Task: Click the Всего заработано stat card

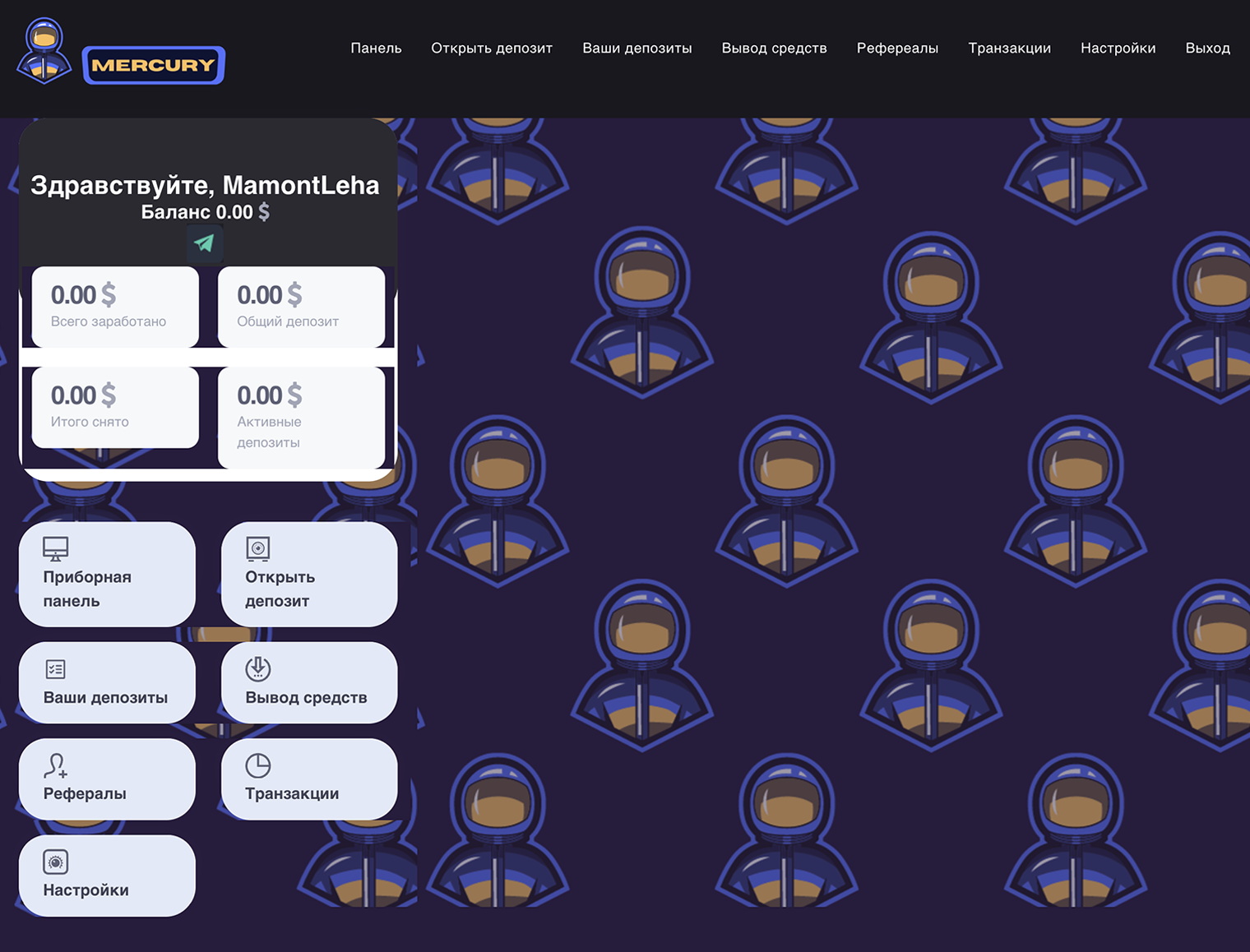Action: point(115,307)
